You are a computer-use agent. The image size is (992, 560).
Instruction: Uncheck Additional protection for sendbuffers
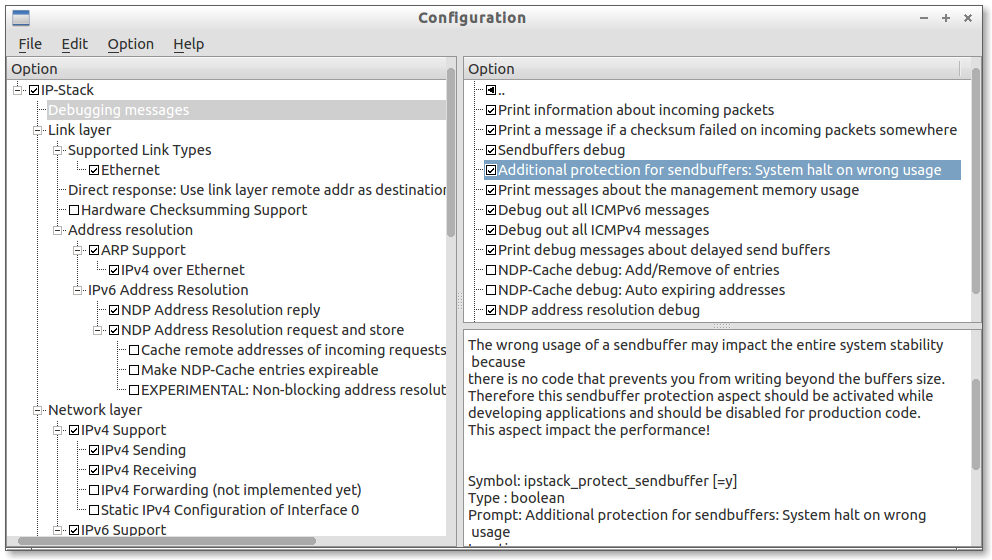[491, 170]
